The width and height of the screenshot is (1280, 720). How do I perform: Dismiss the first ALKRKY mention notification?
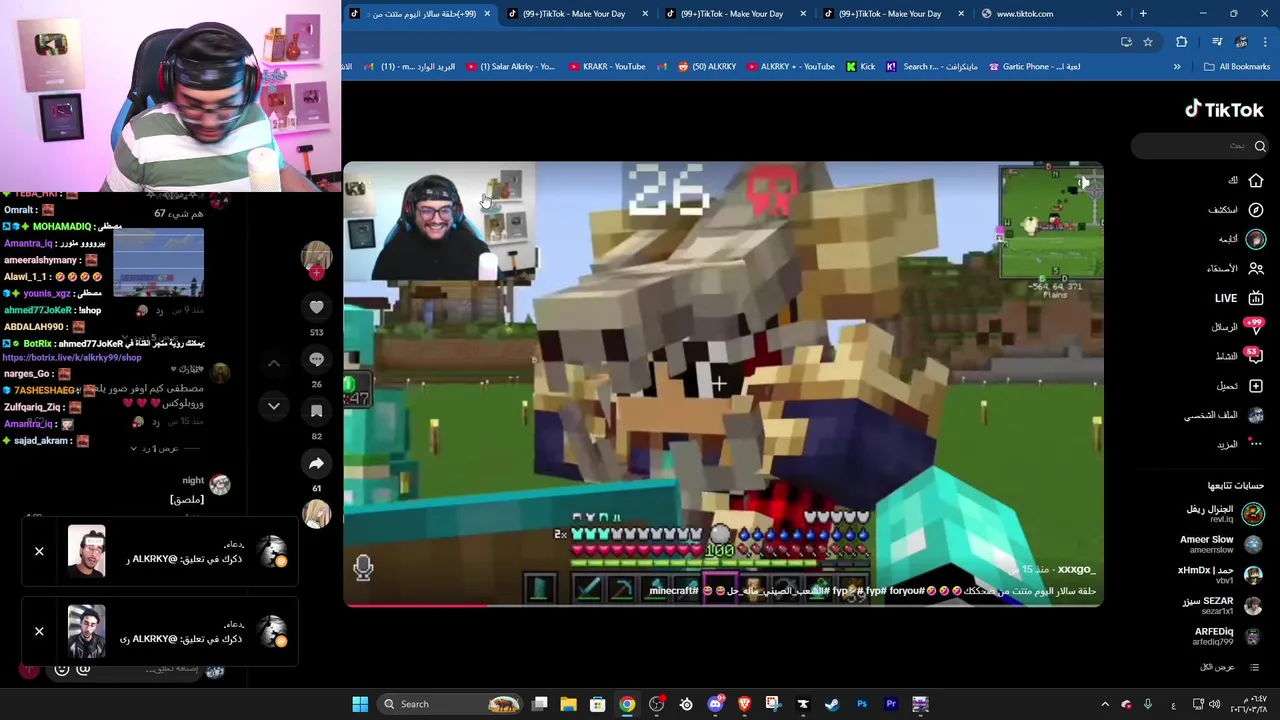pyautogui.click(x=39, y=551)
